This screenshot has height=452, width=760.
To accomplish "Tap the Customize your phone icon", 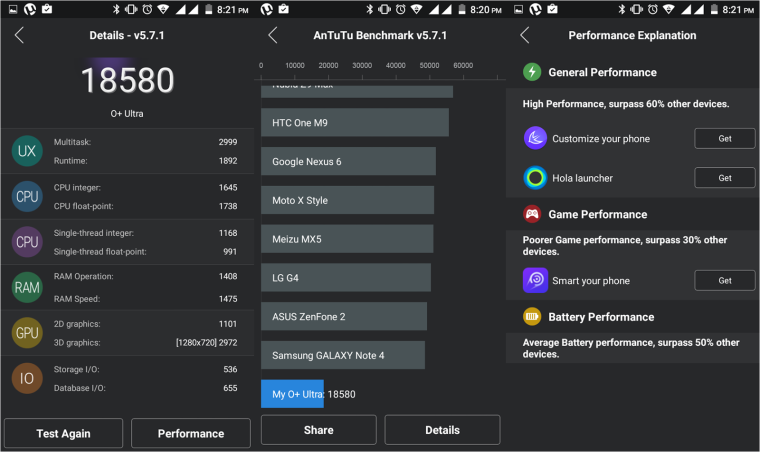I will coord(535,138).
